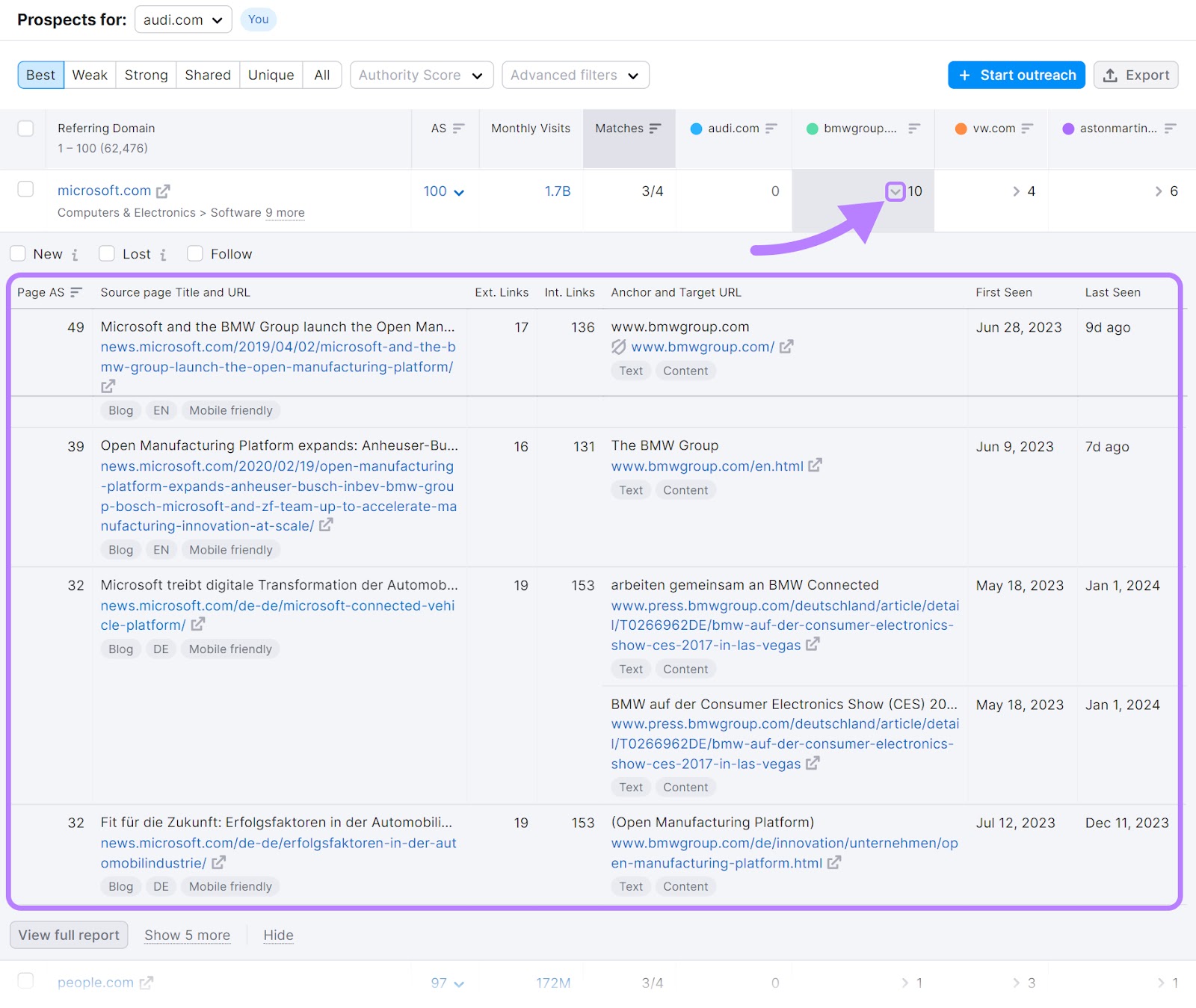Click Show 5 more link
The height and width of the screenshot is (1008, 1196).
187,935
